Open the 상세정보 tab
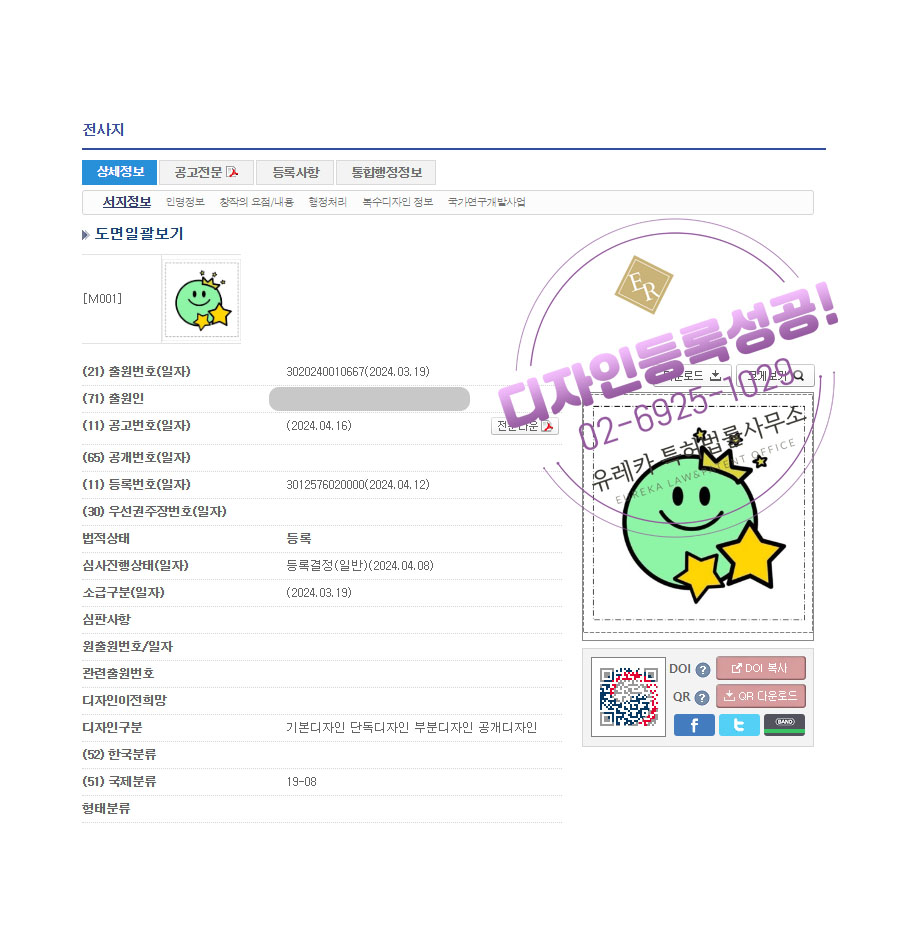 [x=120, y=172]
